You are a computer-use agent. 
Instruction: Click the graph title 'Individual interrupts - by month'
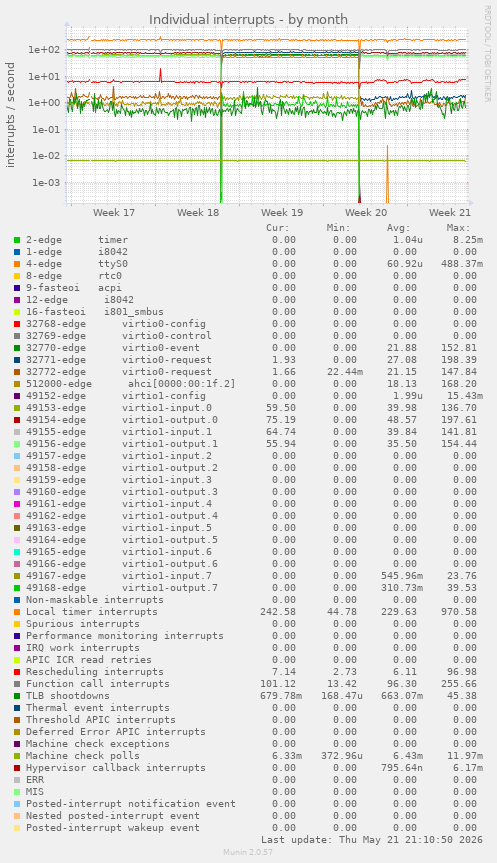coord(248,19)
